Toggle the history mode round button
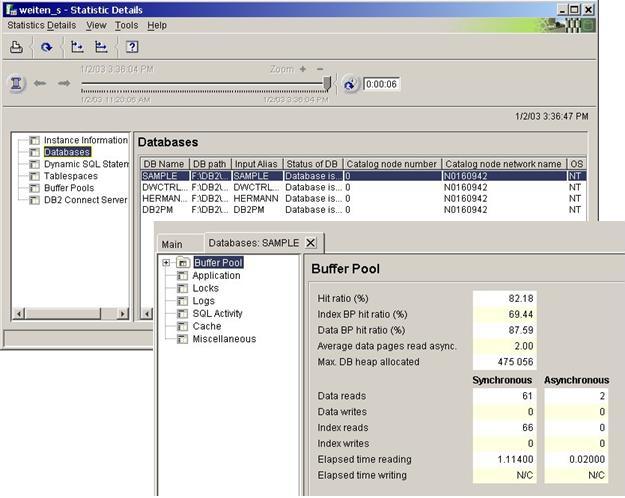Viewport: 625px width, 498px height. (x=16, y=84)
